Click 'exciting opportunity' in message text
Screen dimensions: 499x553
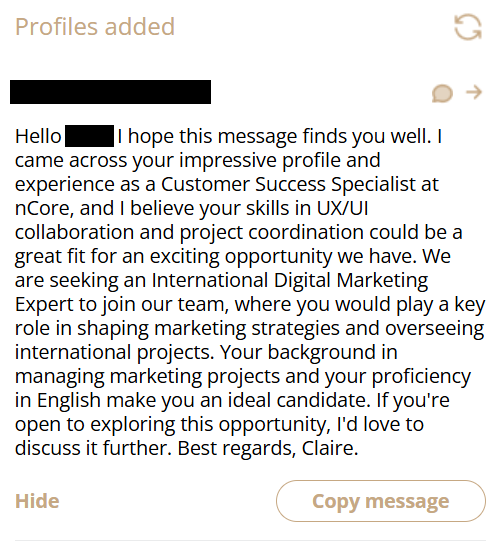pos(241,256)
